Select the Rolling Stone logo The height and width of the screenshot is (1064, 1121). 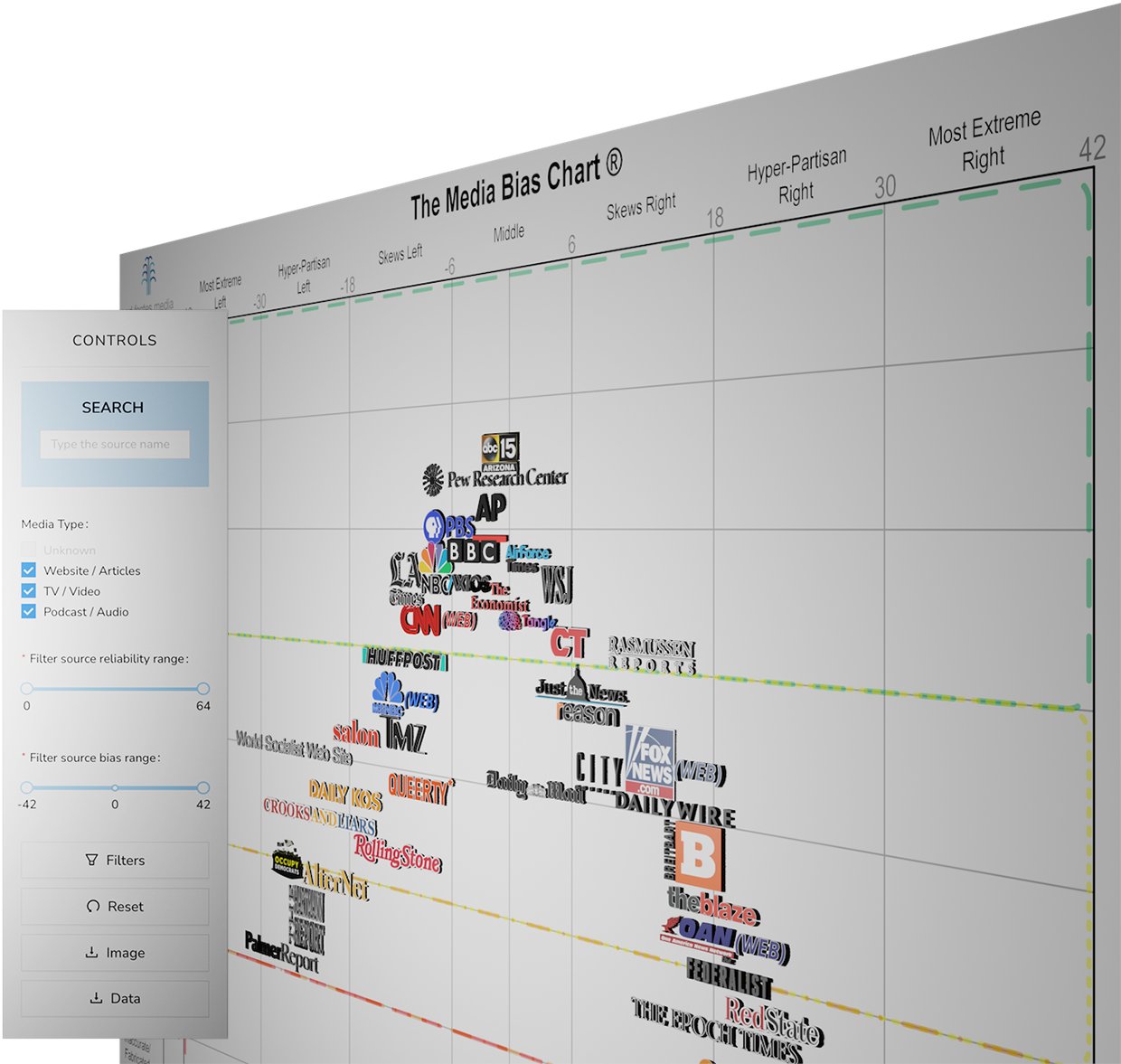pos(397,852)
